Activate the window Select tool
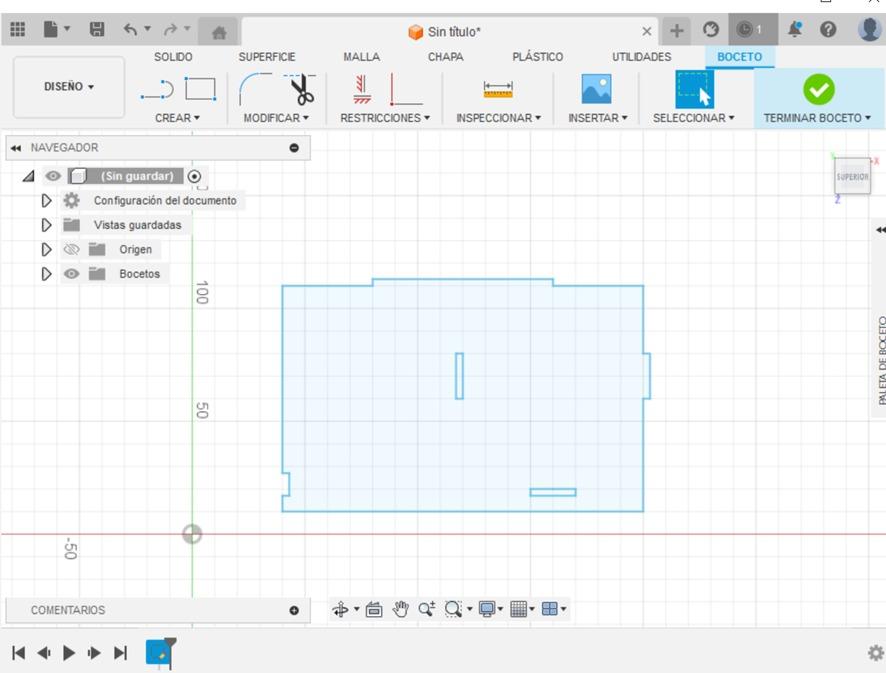 (x=694, y=89)
